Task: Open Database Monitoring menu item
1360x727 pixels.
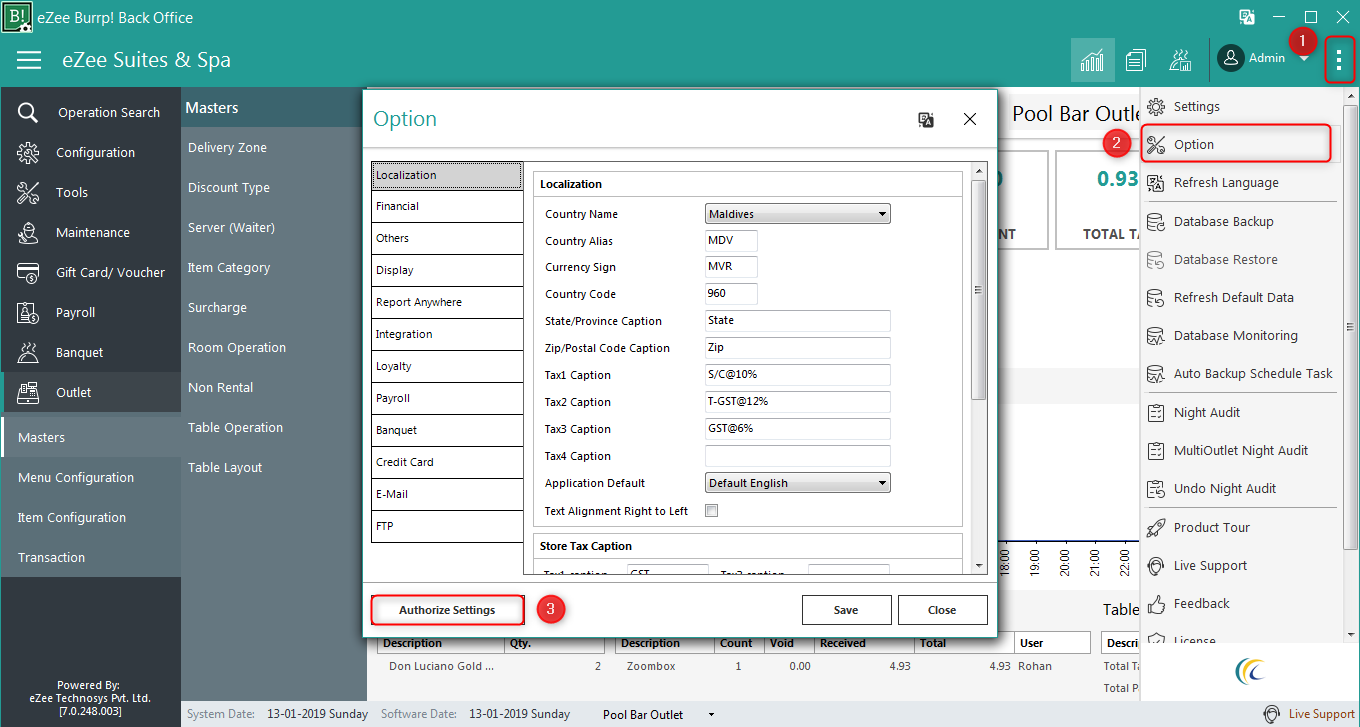Action: [x=1235, y=335]
